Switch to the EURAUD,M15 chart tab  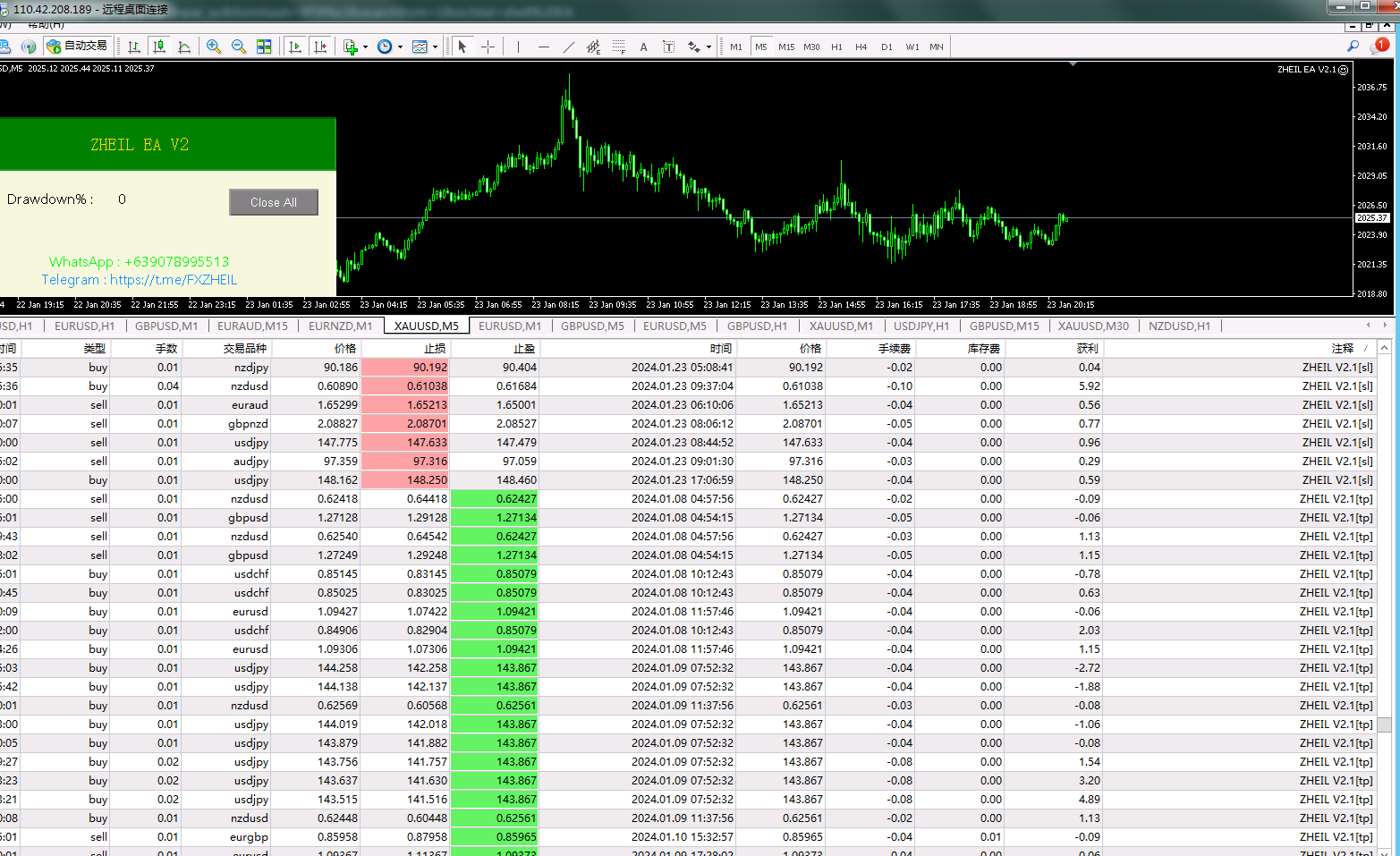point(252,326)
